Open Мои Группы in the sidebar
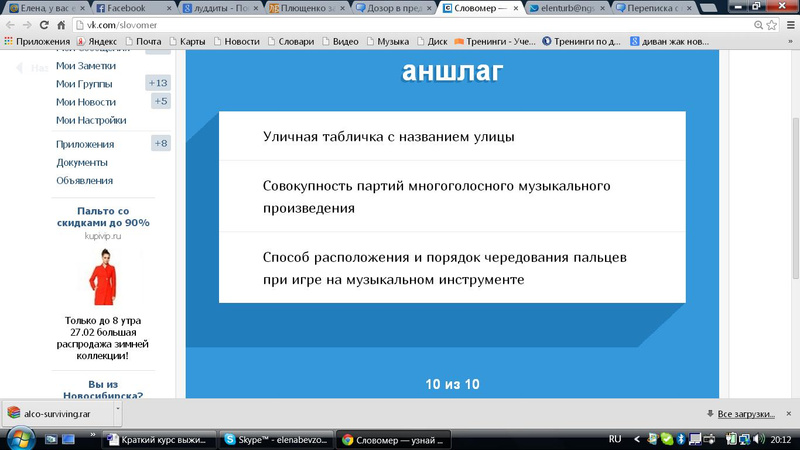The height and width of the screenshot is (450, 800). tap(84, 84)
